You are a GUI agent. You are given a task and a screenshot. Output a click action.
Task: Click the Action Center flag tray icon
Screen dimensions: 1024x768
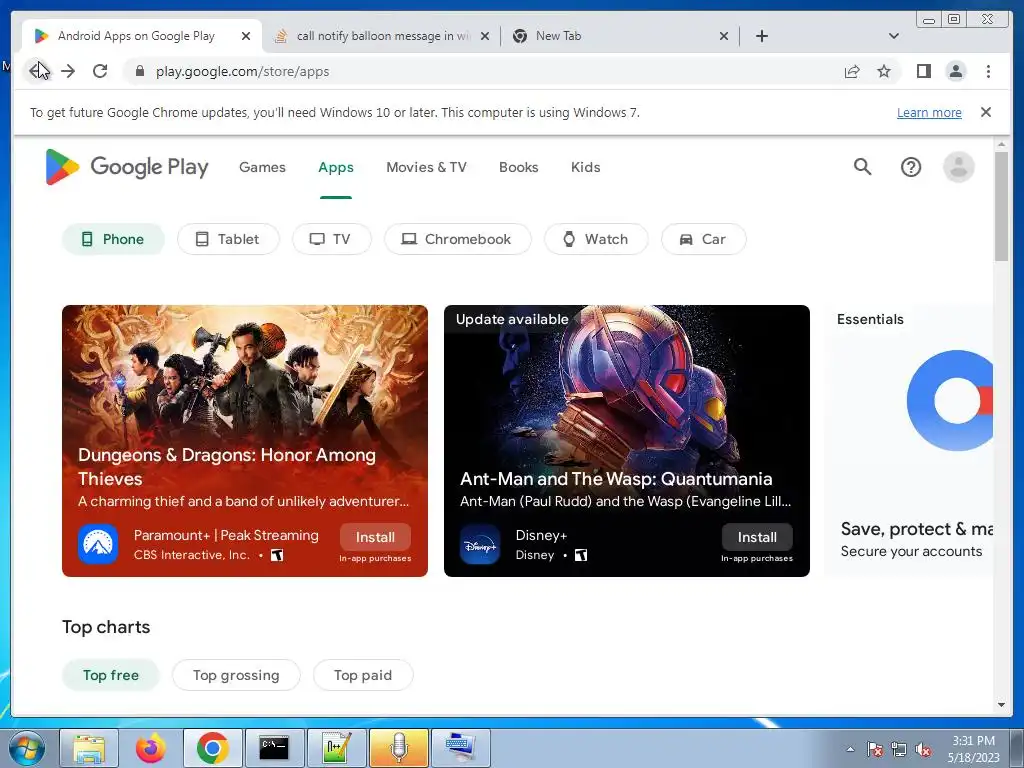coord(874,750)
